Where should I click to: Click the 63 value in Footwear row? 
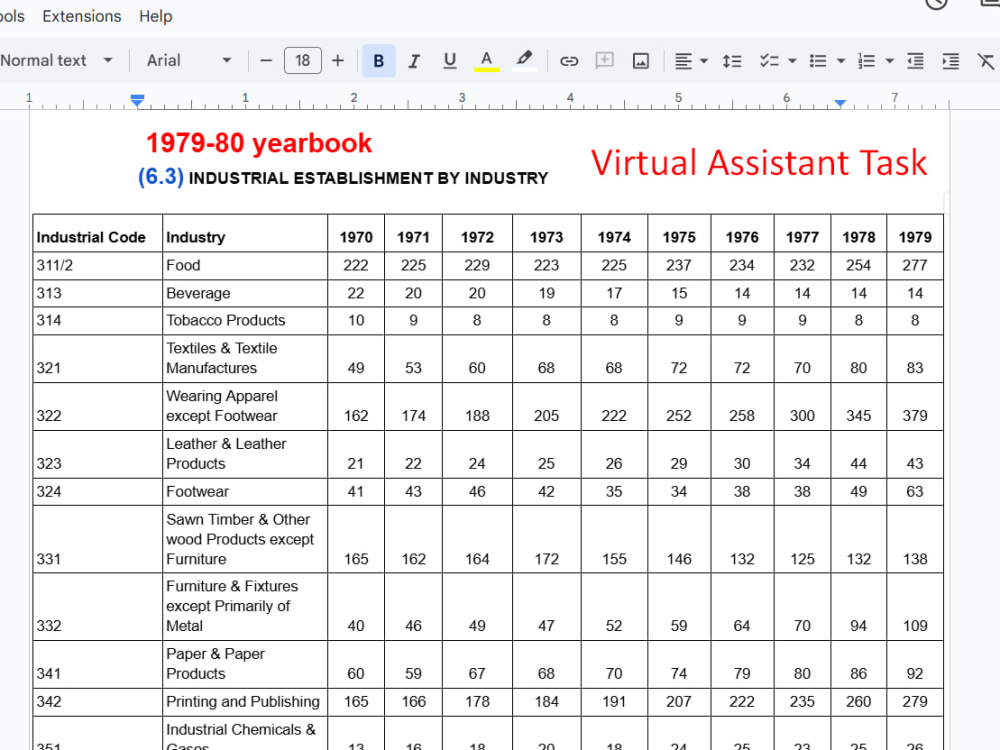click(x=915, y=492)
